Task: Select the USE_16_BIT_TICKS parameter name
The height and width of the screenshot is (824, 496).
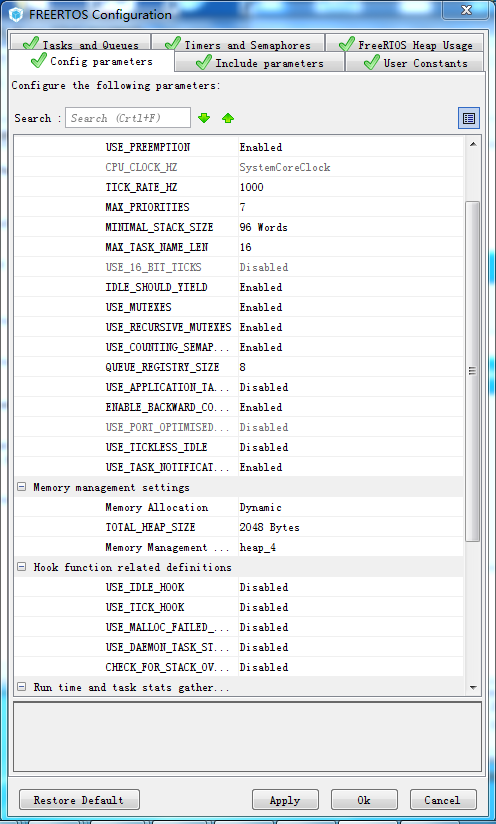Action: tap(153, 267)
